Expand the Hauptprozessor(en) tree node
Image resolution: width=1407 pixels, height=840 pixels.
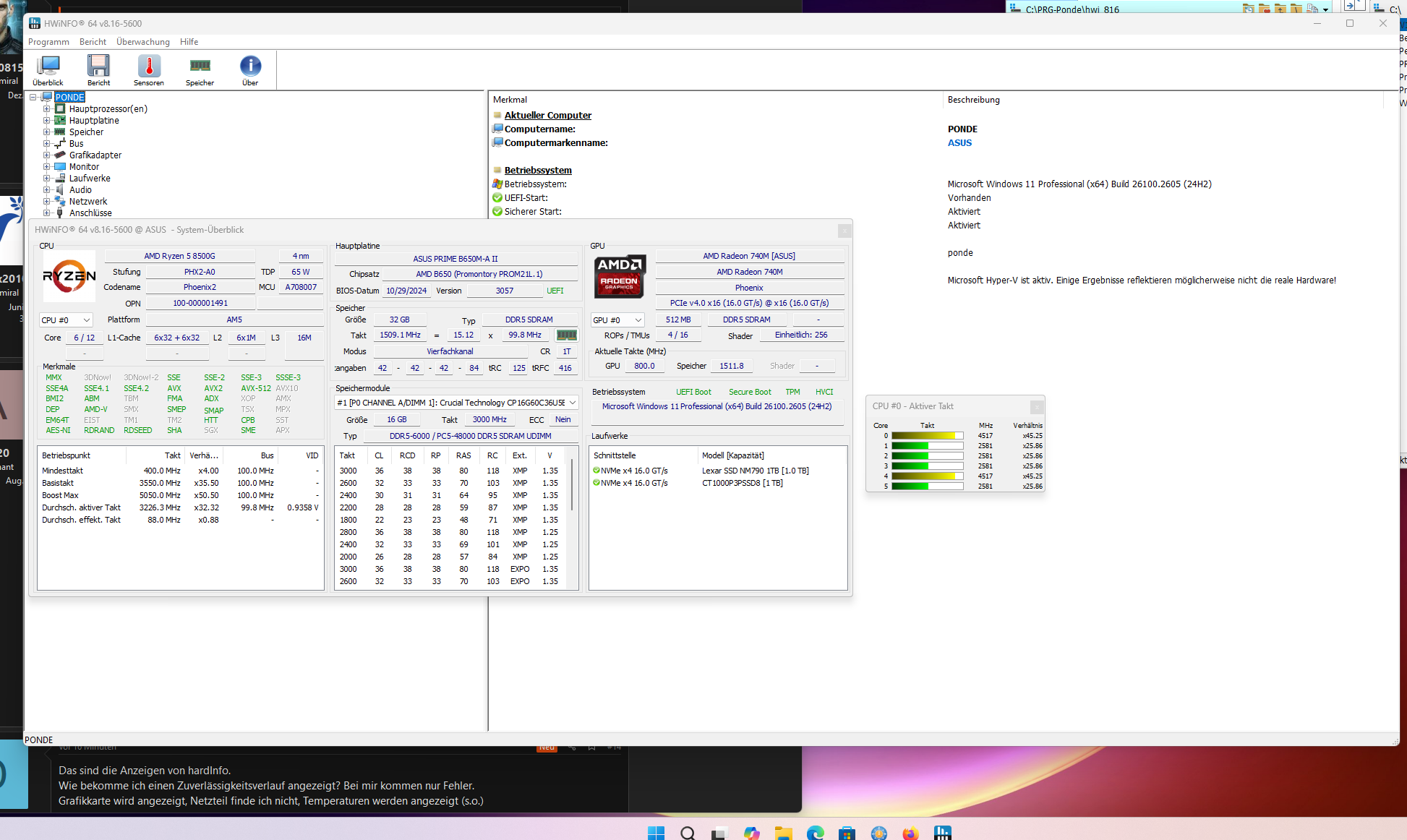coord(47,109)
